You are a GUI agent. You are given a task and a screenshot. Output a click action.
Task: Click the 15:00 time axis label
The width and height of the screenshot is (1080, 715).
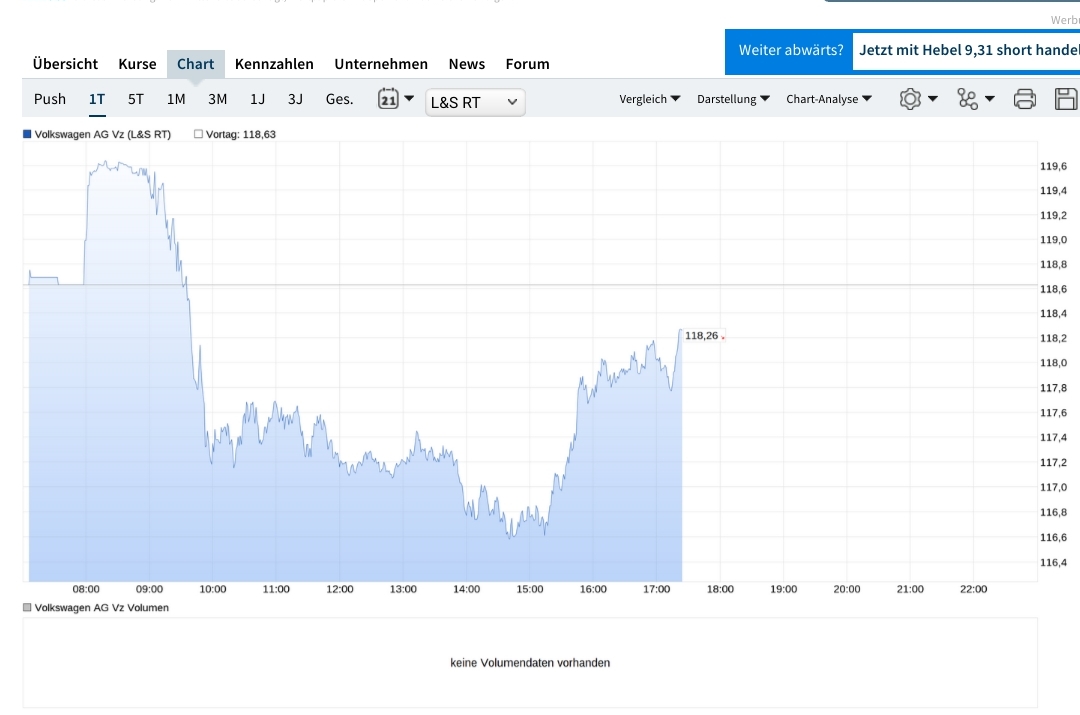point(530,589)
